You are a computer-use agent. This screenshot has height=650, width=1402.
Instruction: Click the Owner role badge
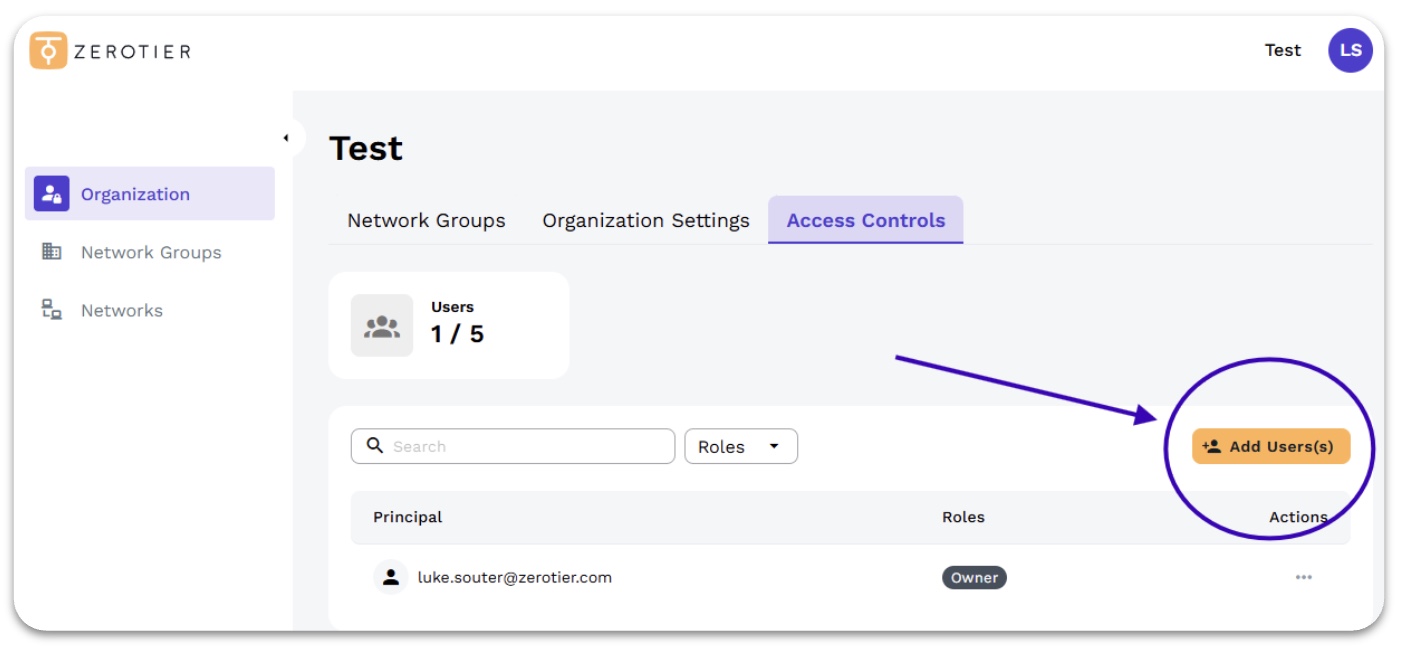[x=974, y=577]
